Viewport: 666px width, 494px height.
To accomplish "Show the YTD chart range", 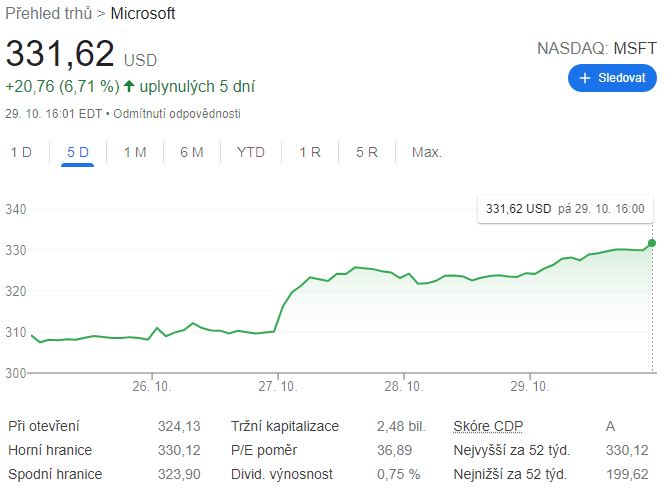I will pyautogui.click(x=251, y=152).
